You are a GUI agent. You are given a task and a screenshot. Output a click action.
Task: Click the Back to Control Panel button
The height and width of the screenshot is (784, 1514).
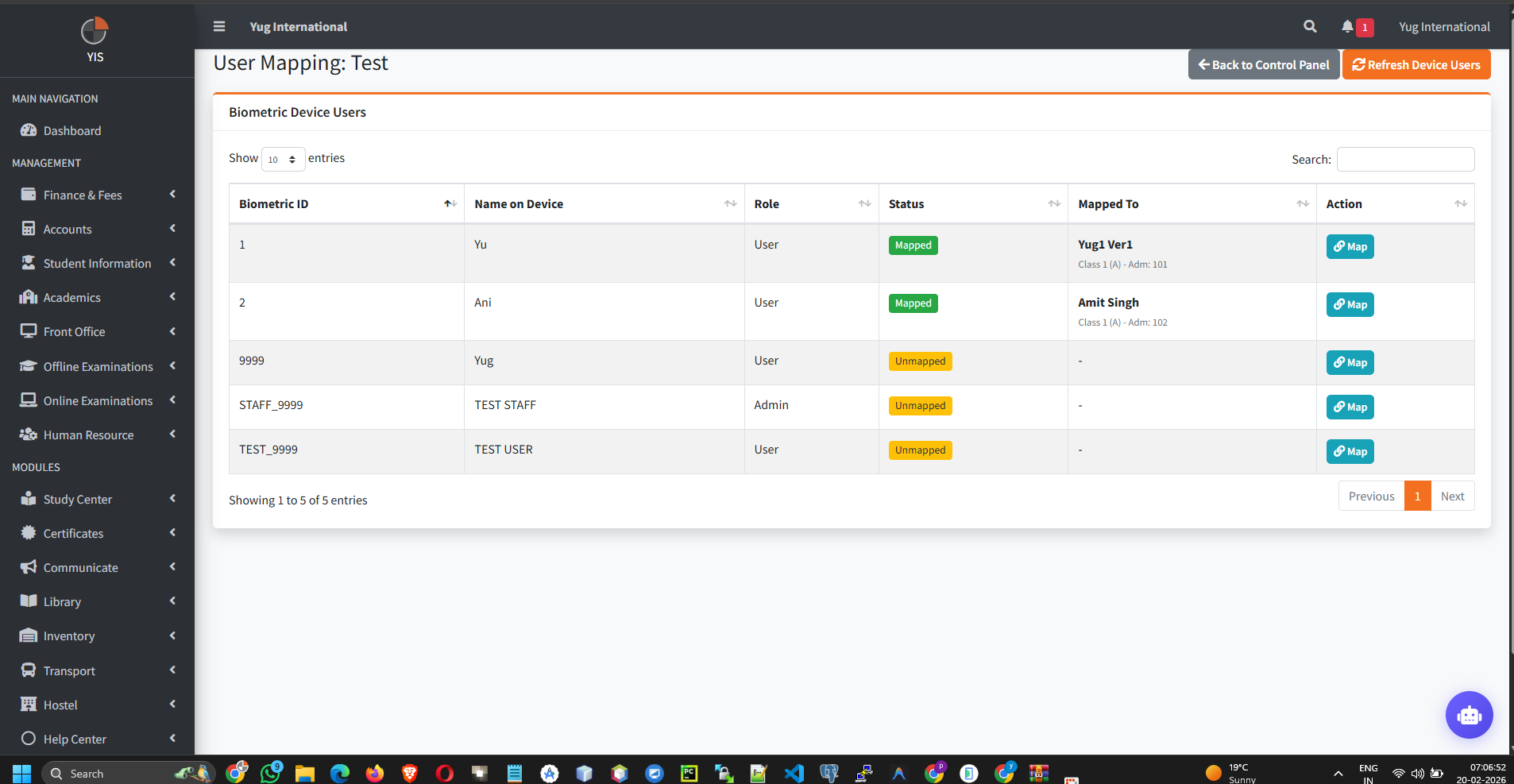click(1262, 64)
